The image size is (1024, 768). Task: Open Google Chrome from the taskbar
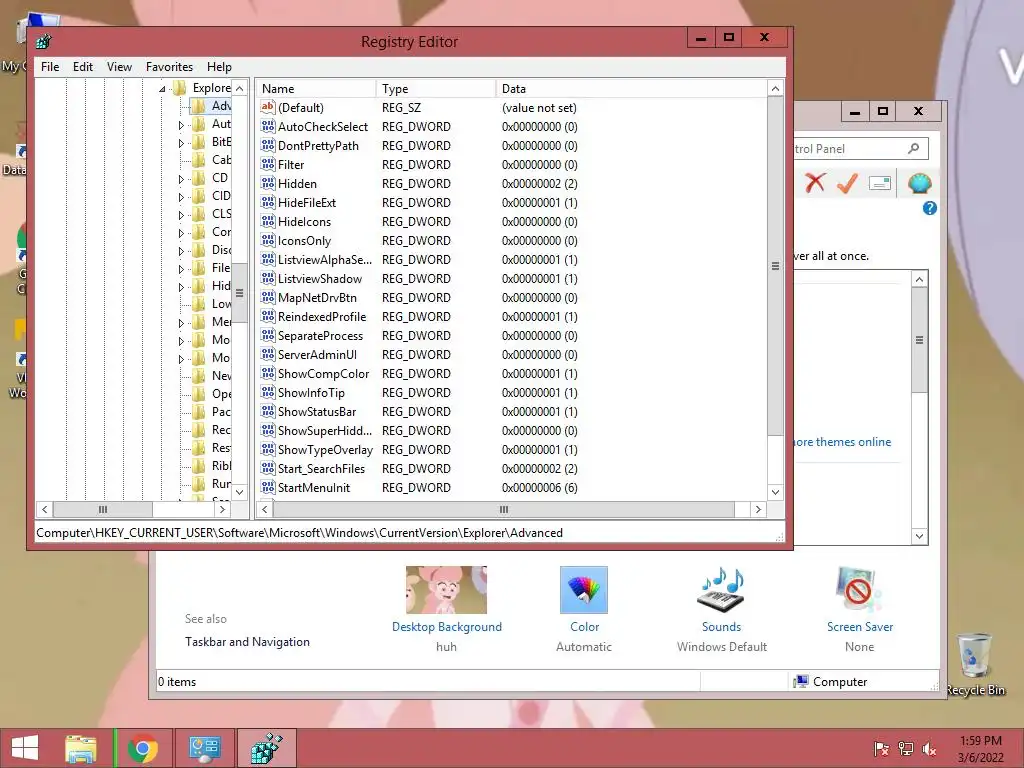click(x=142, y=748)
